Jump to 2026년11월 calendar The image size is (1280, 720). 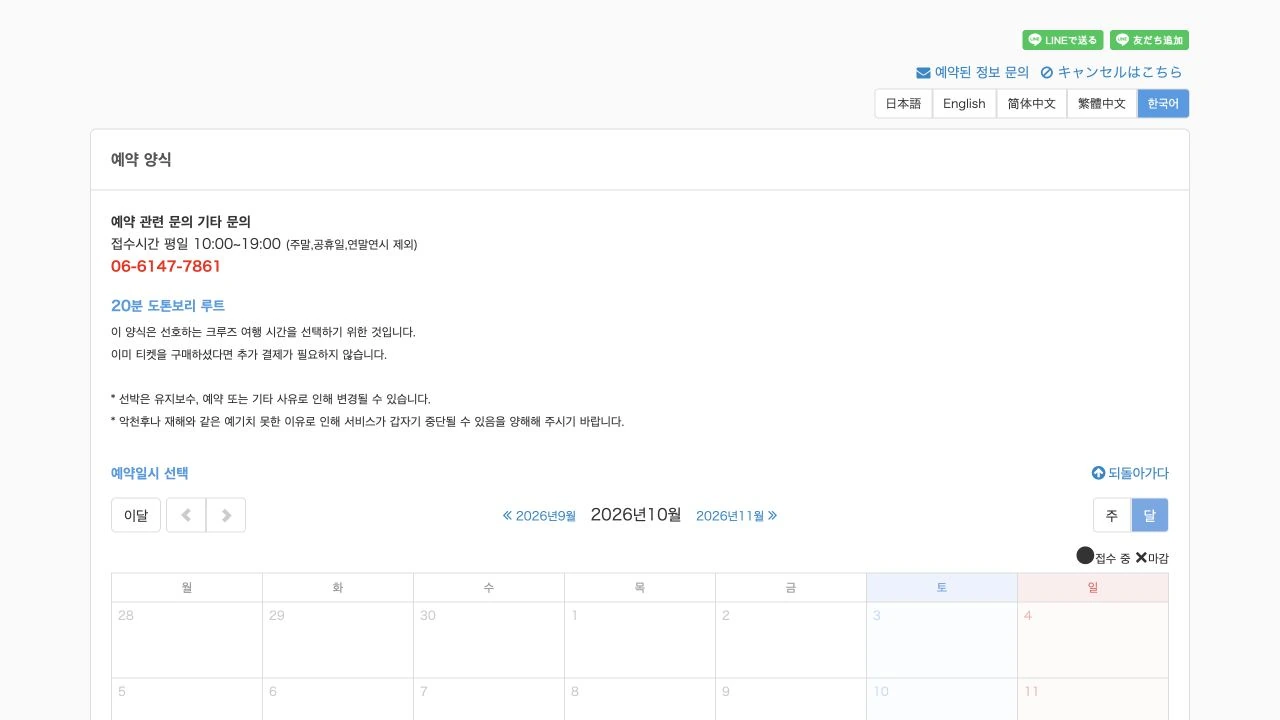click(737, 516)
